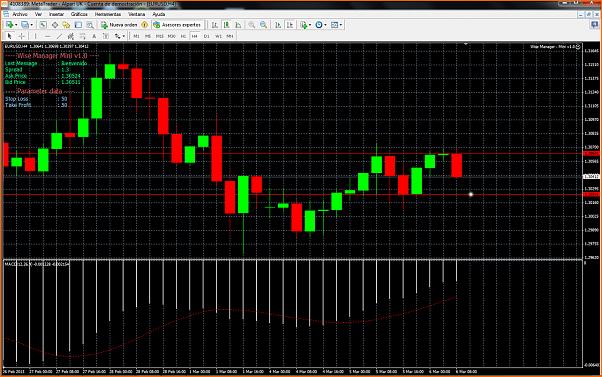Launch MetaEditor with the yellow icon
This screenshot has height=377, width=602.
point(144,25)
